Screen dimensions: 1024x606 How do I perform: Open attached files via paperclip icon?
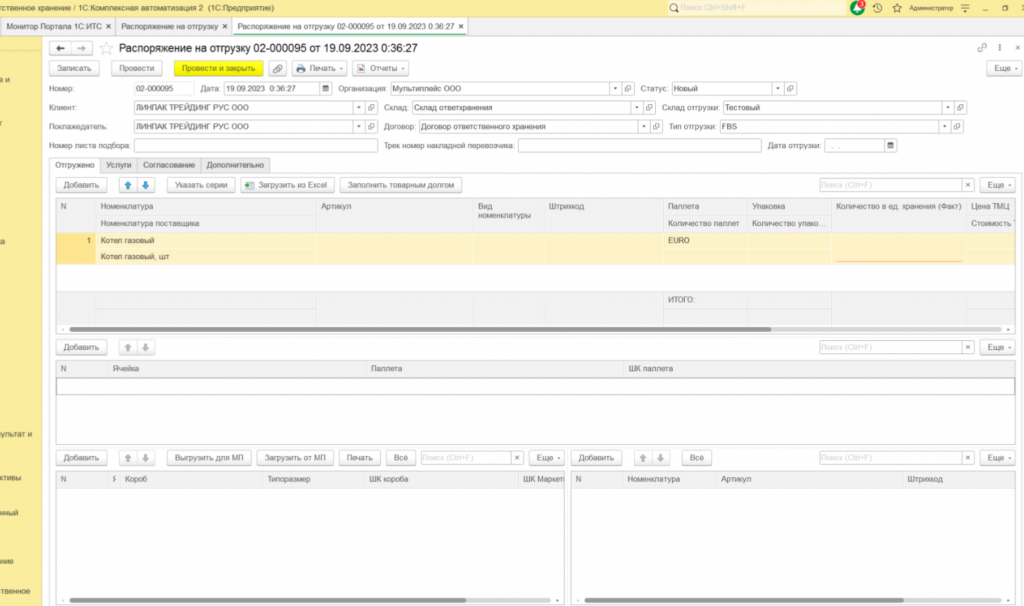tap(278, 68)
